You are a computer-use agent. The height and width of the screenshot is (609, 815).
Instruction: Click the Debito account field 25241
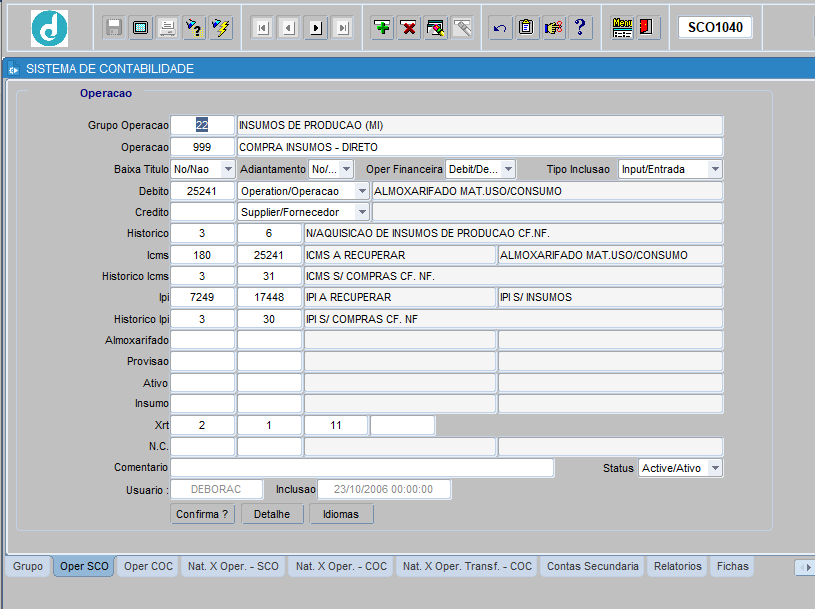[202, 191]
